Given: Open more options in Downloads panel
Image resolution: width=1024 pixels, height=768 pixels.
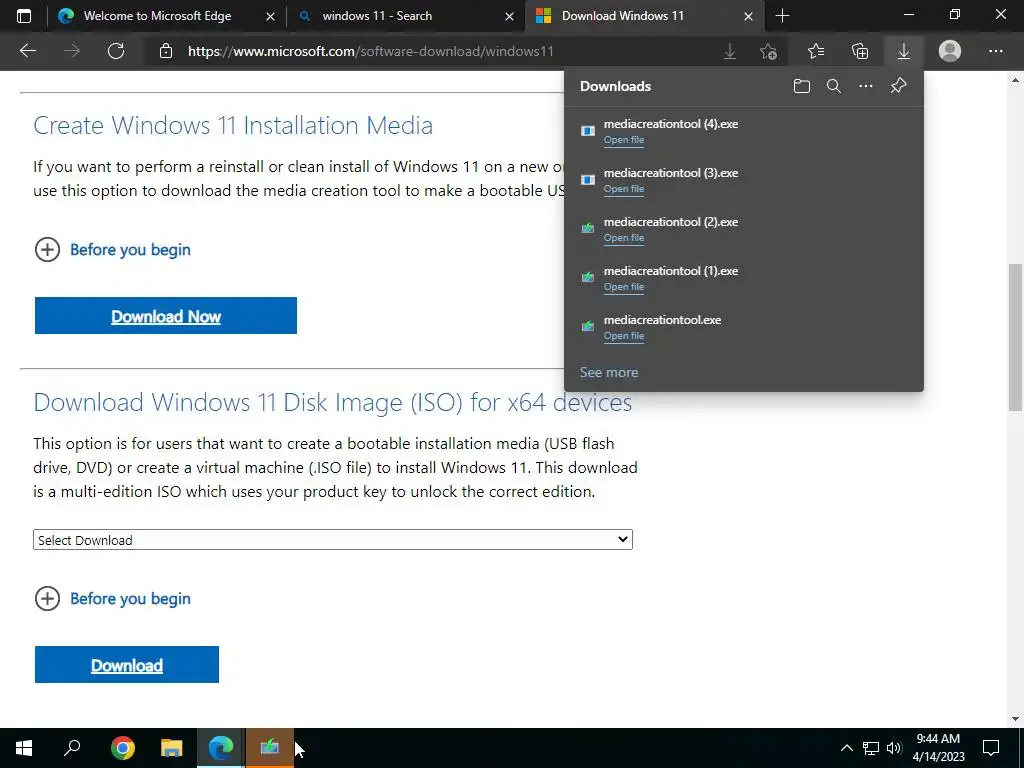Looking at the screenshot, I should tap(866, 86).
